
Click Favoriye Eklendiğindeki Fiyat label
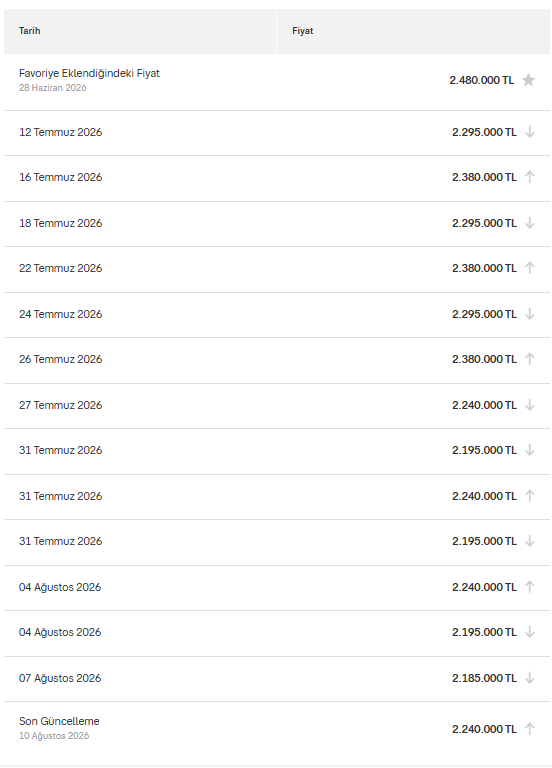pyautogui.click(x=89, y=73)
